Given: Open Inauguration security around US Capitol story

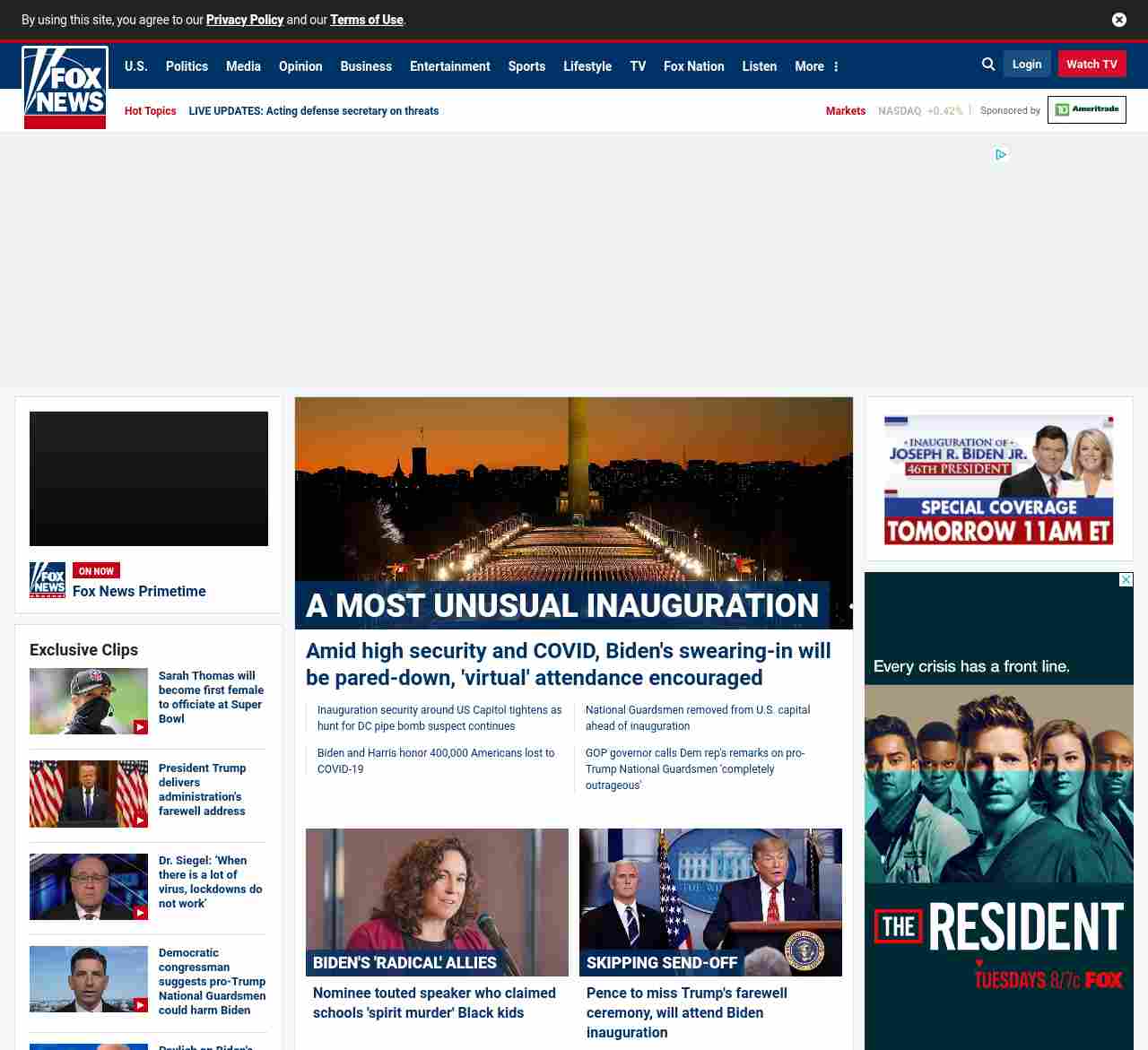Looking at the screenshot, I should (x=439, y=718).
